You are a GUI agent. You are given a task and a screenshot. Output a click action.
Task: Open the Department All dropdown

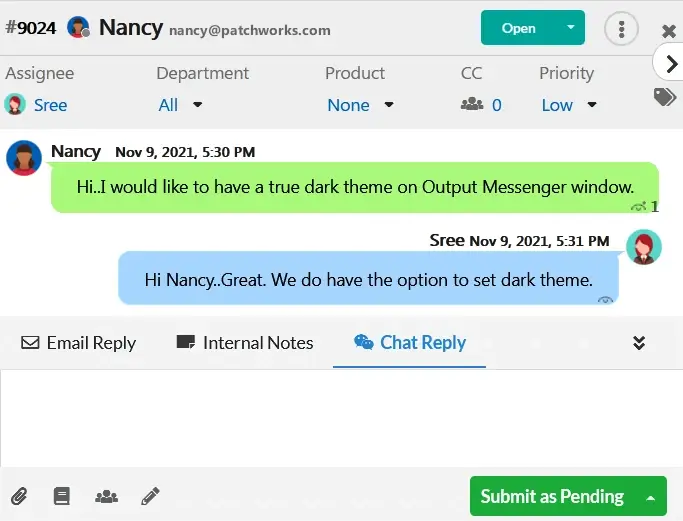(181, 105)
